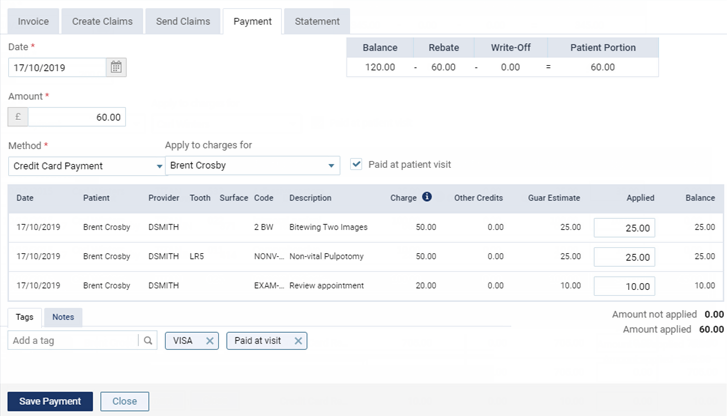727x416 pixels.
Task: Click the LR5 tooth cell
Action: [x=197, y=256]
